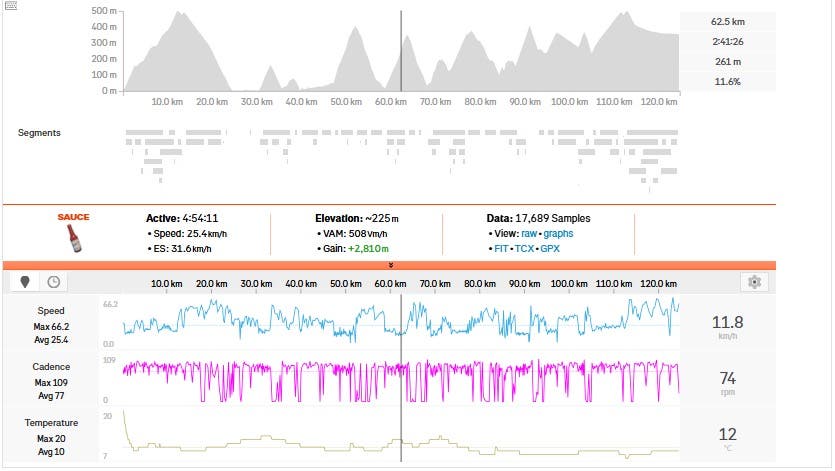Switch x-axis to time with clock icon
The image size is (835, 471).
click(x=52, y=283)
